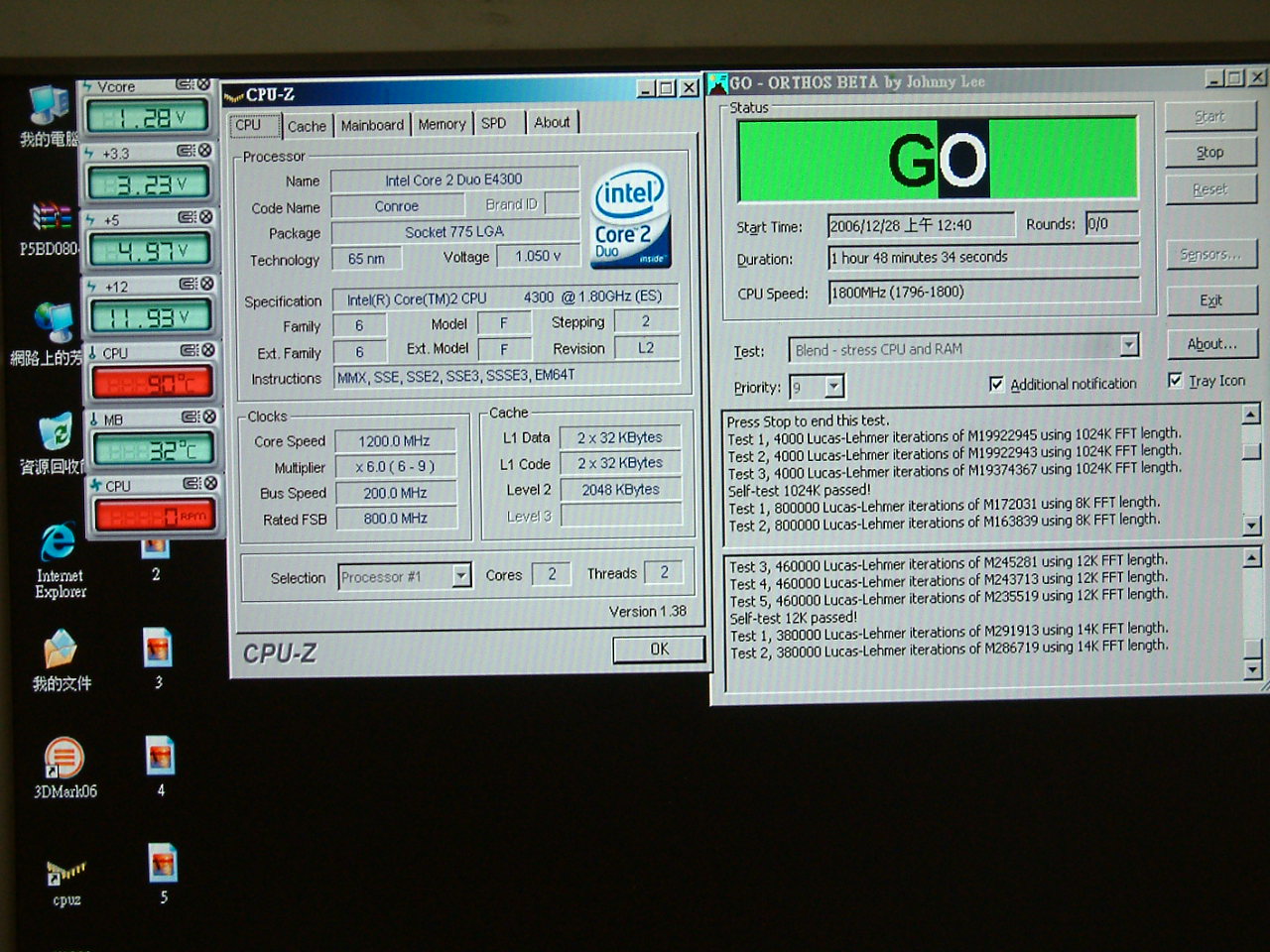Viewport: 1270px width, 952px height.
Task: Click the Reset button in ORTHOS
Action: (1209, 188)
